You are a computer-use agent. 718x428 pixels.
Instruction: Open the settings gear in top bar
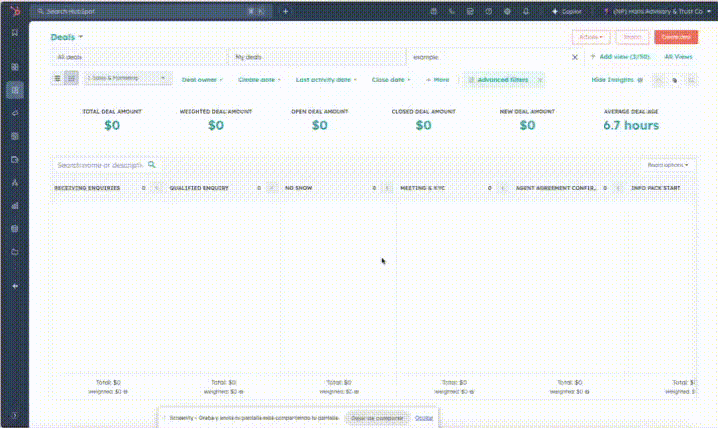click(x=507, y=11)
